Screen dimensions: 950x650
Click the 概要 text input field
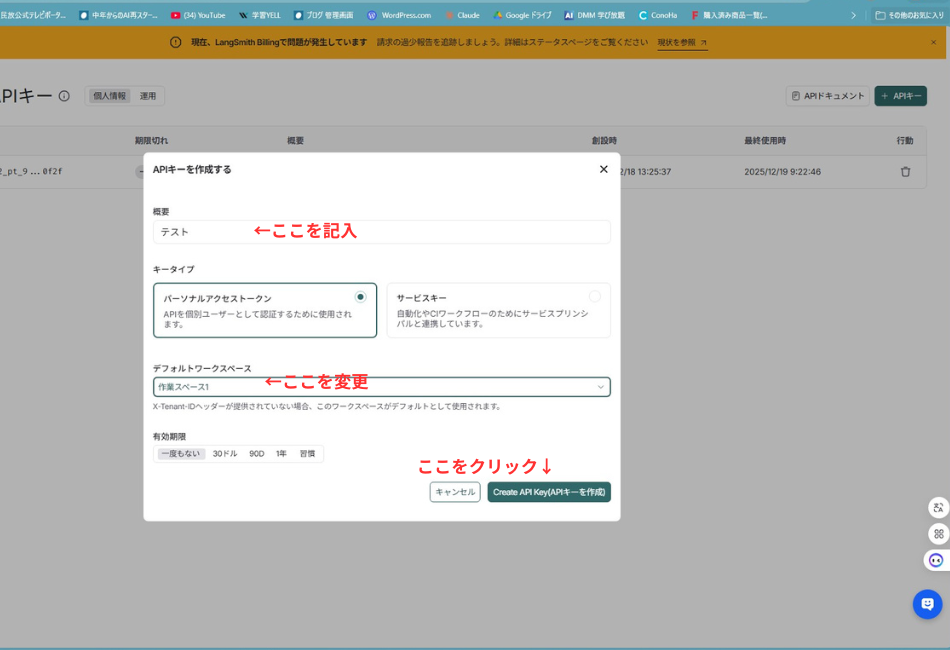[381, 232]
